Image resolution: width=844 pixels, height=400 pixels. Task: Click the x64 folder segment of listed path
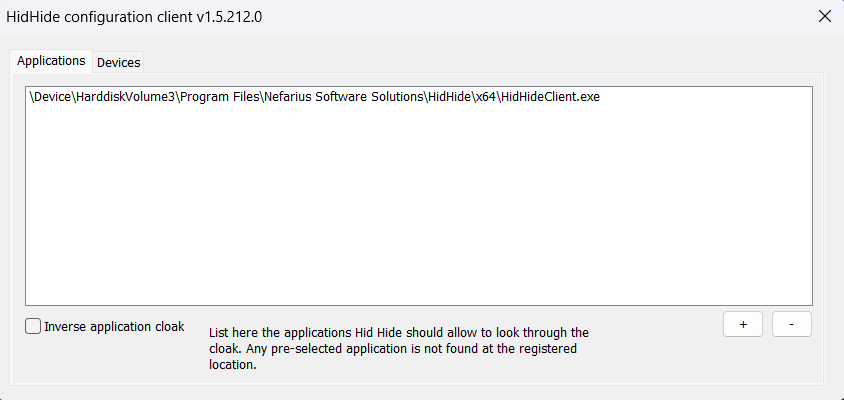point(484,97)
